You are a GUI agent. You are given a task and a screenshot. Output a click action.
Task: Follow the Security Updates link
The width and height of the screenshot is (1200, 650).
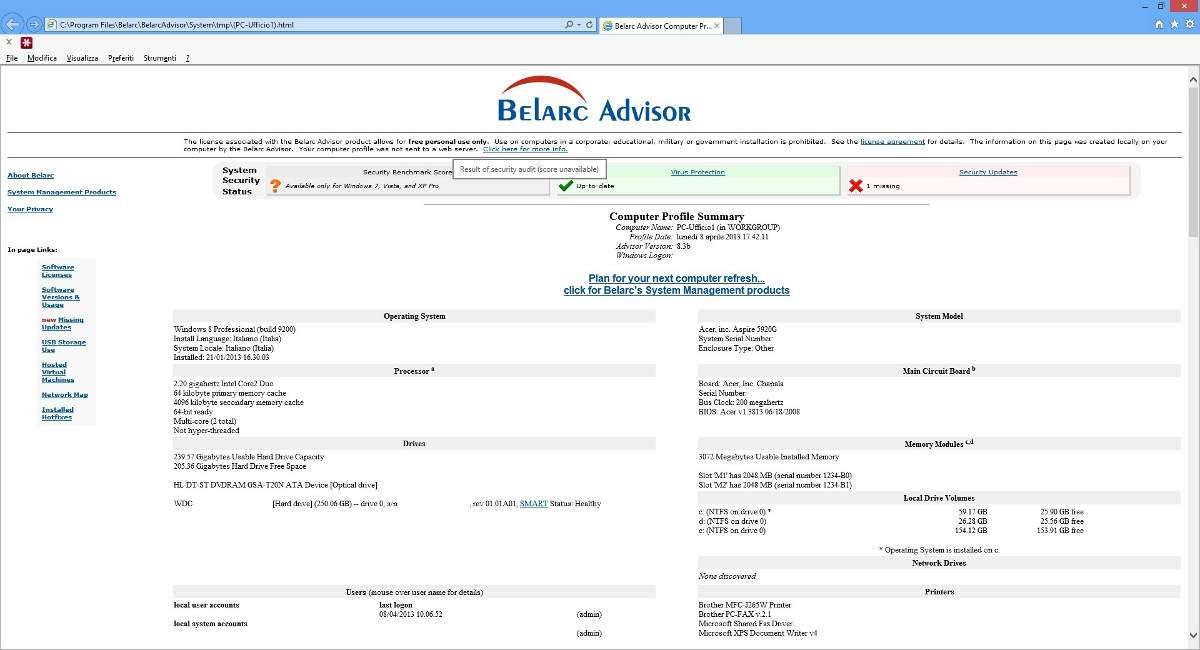(x=990, y=172)
